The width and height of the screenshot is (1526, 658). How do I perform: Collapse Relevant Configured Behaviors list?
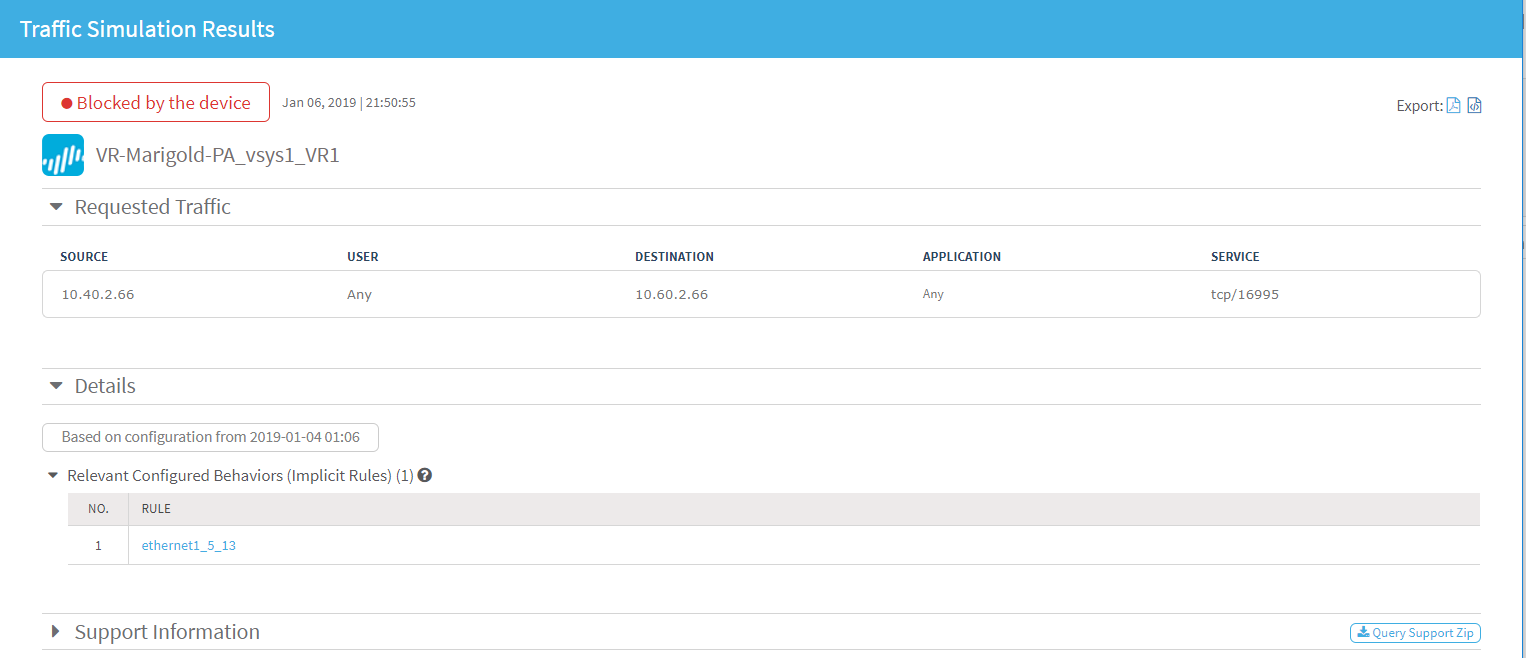coord(53,476)
